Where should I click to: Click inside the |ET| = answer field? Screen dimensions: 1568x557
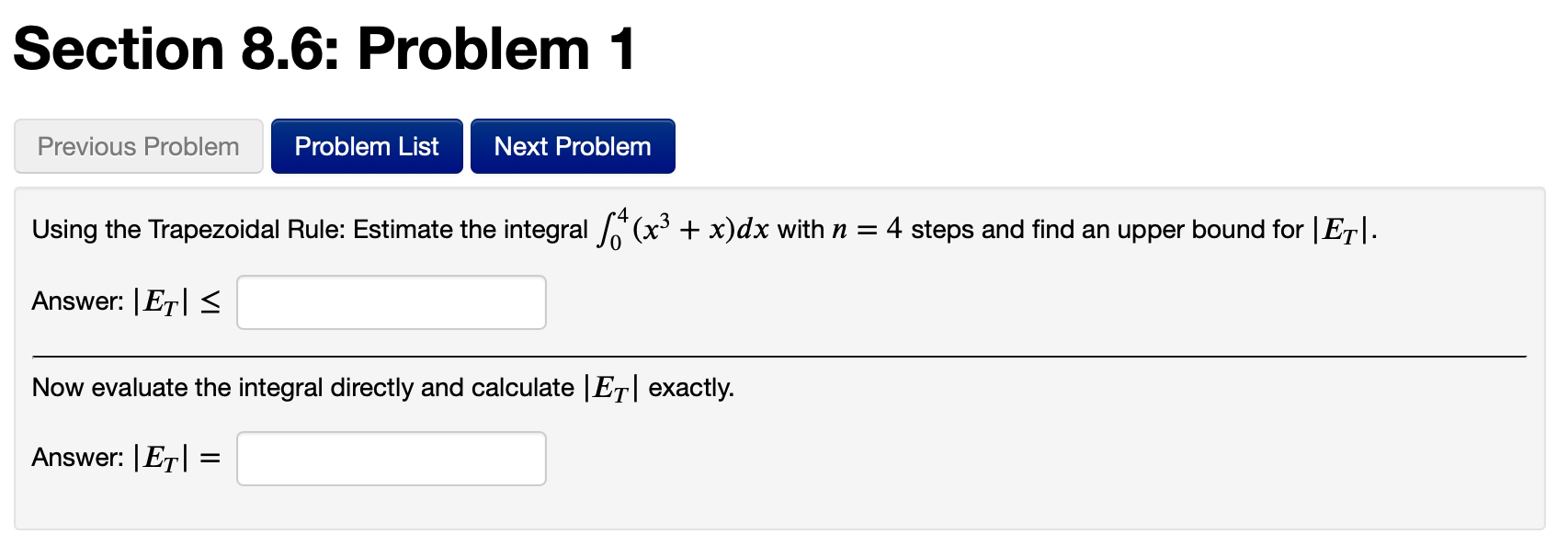point(391,457)
